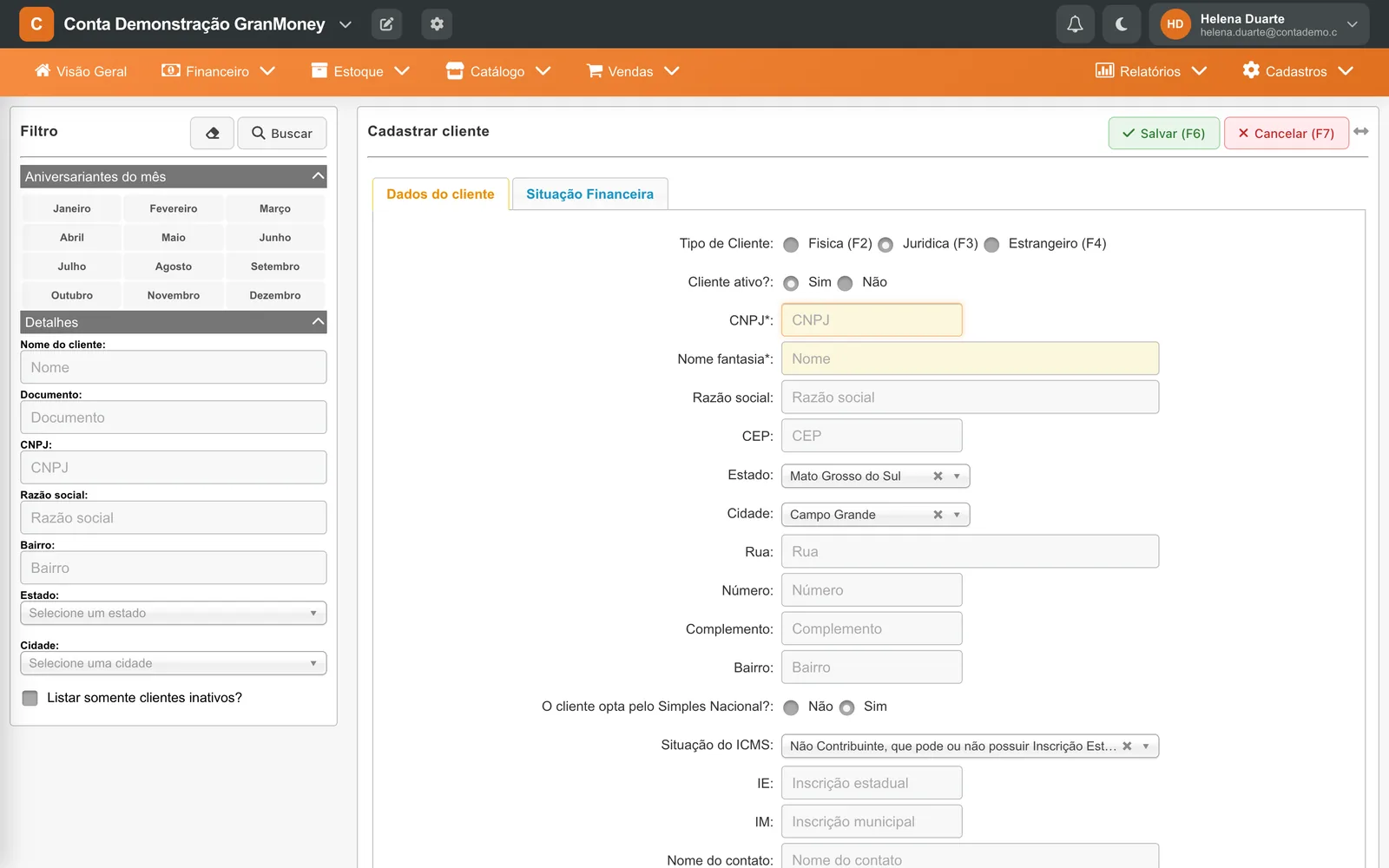The height and width of the screenshot is (868, 1389).
Task: Click the HD user avatar
Action: [x=1175, y=24]
